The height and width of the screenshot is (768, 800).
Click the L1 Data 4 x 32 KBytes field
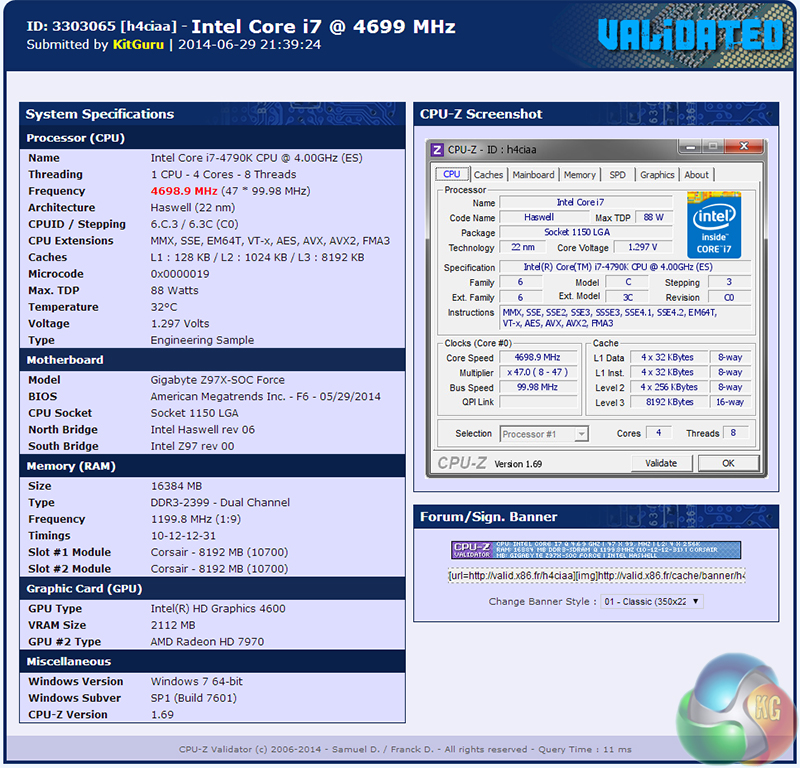click(x=669, y=357)
